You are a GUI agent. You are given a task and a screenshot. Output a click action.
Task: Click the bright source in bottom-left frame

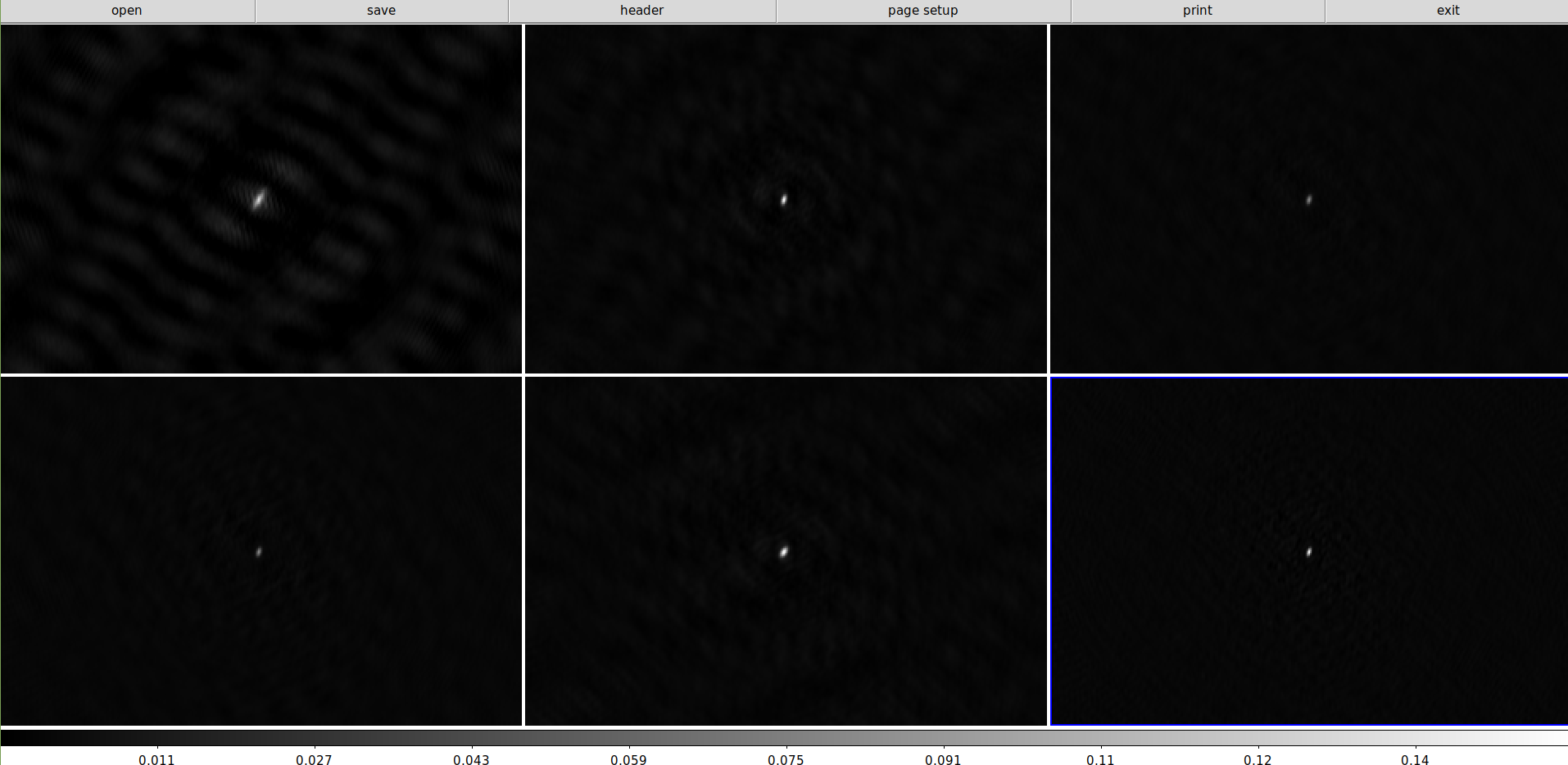(x=259, y=551)
